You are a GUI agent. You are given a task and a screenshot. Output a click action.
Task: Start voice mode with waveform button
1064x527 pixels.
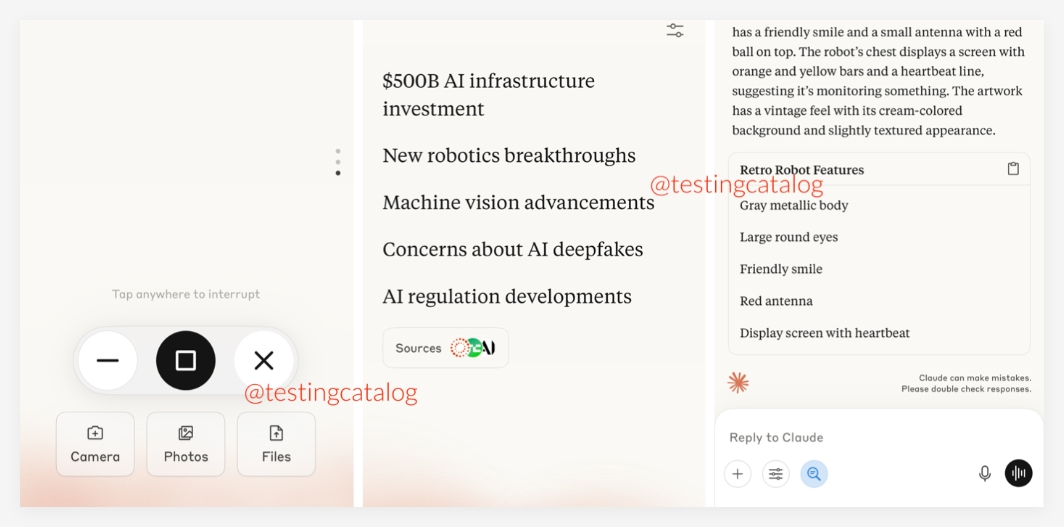point(1018,474)
